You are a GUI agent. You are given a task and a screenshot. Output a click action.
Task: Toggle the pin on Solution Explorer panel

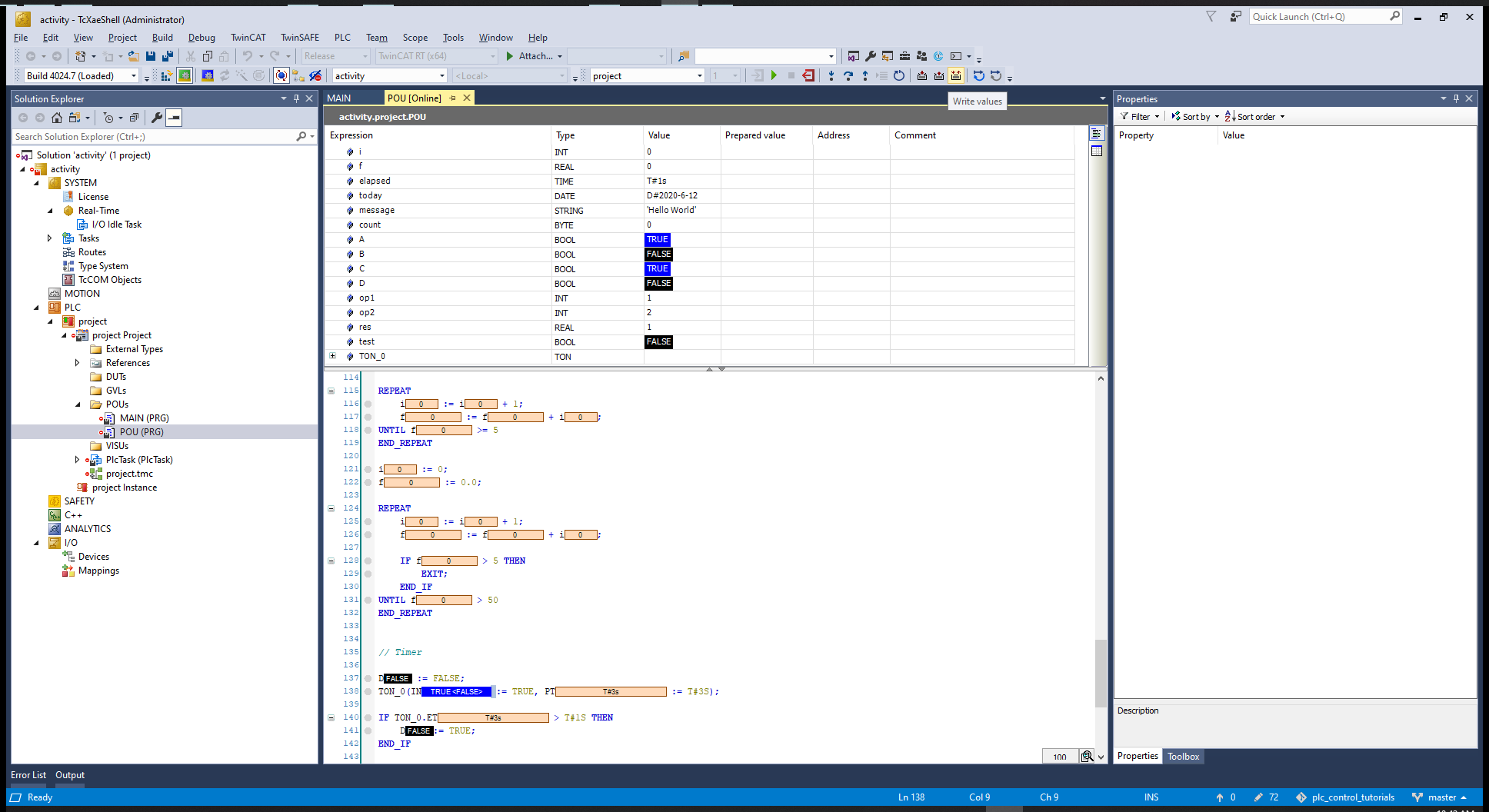(x=296, y=98)
